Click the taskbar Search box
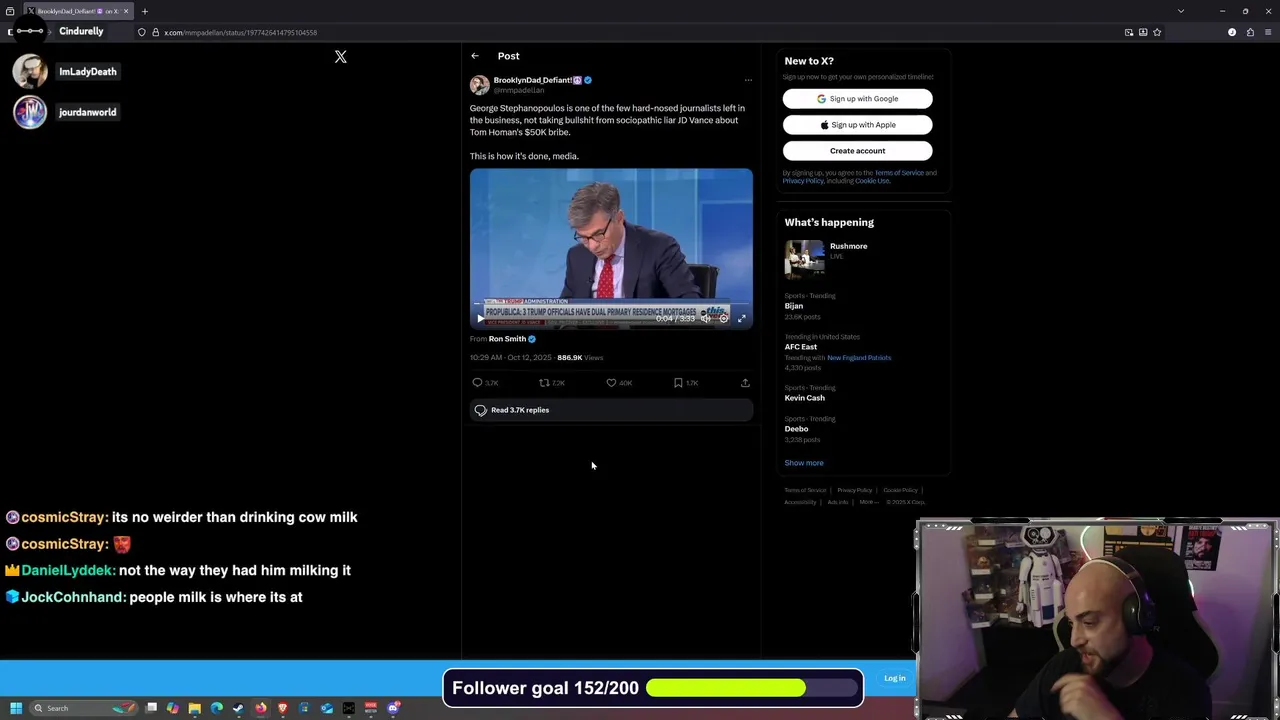This screenshot has height=720, width=1280. pyautogui.click(x=85, y=708)
